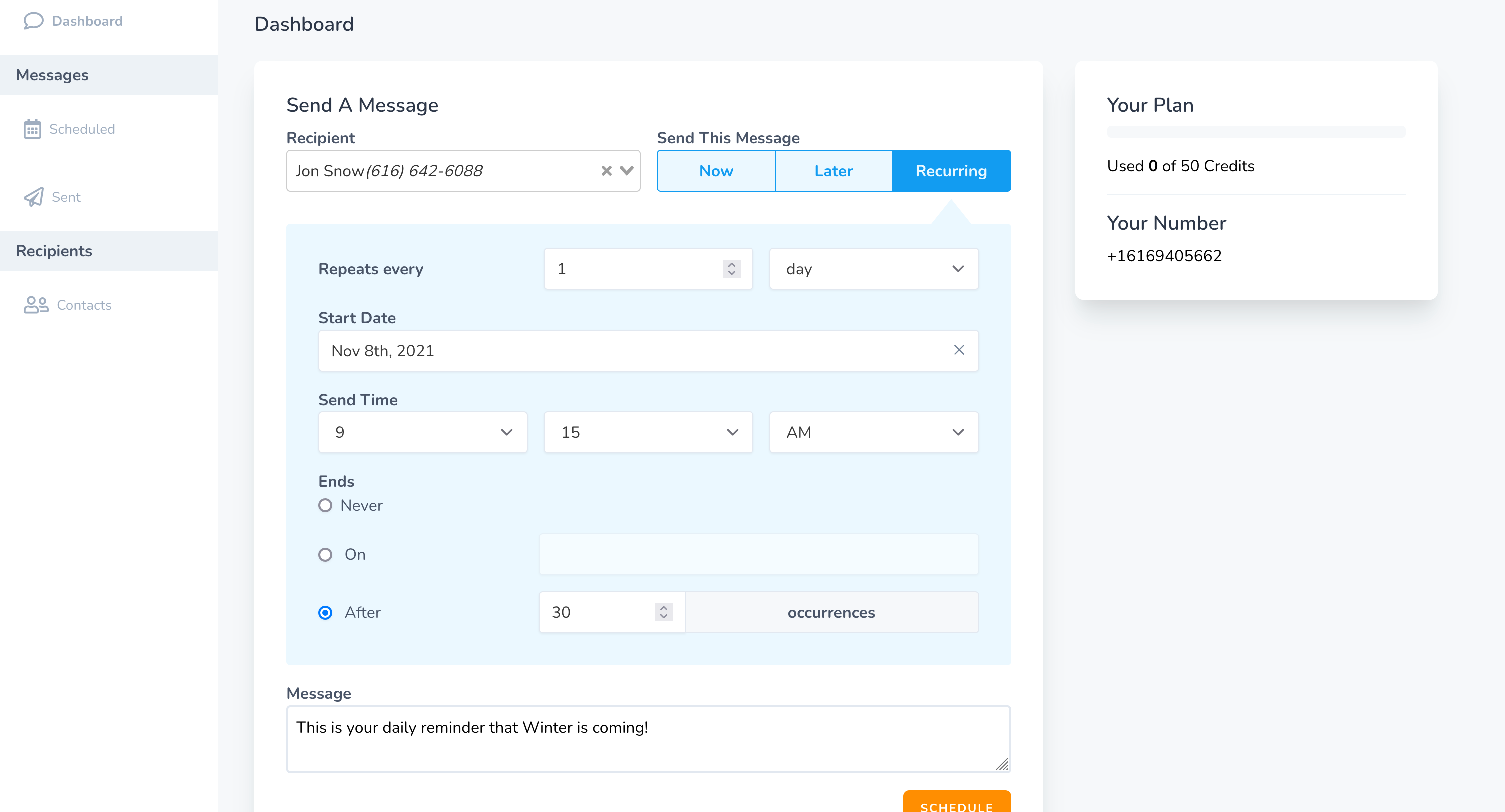Open the repeat interval day dropdown

[x=873, y=269]
